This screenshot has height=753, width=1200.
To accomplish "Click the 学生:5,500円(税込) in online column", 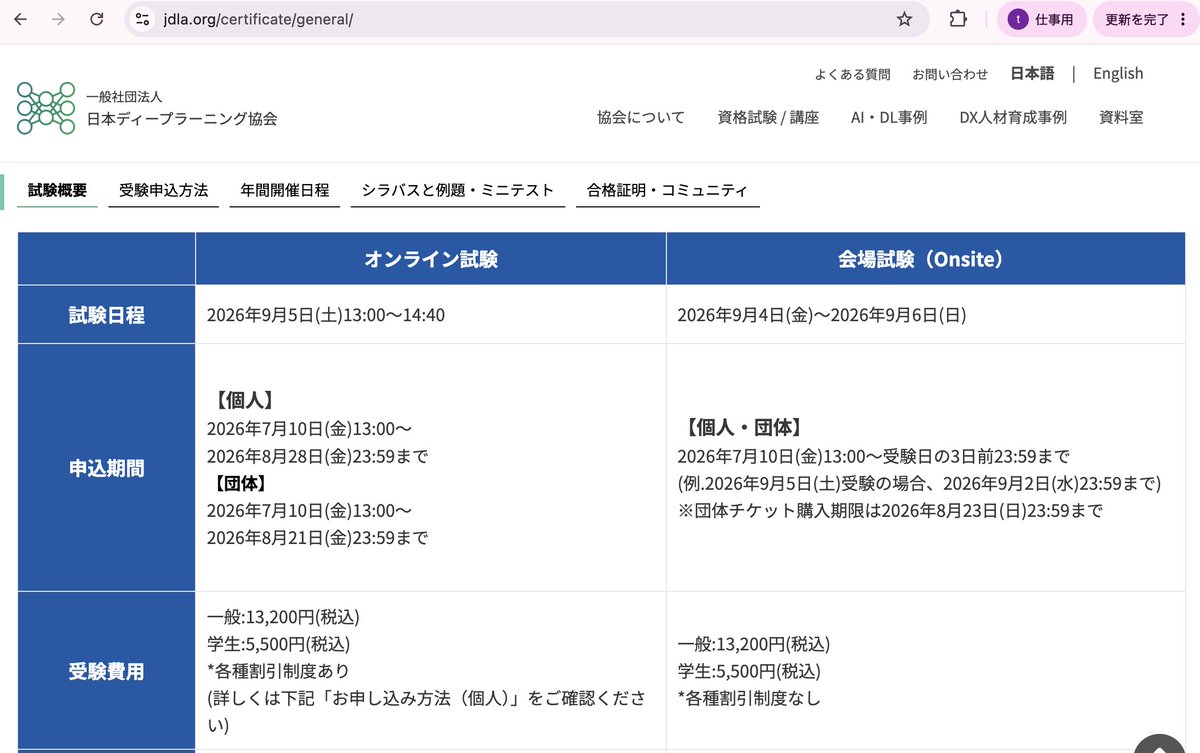I will click(x=278, y=644).
